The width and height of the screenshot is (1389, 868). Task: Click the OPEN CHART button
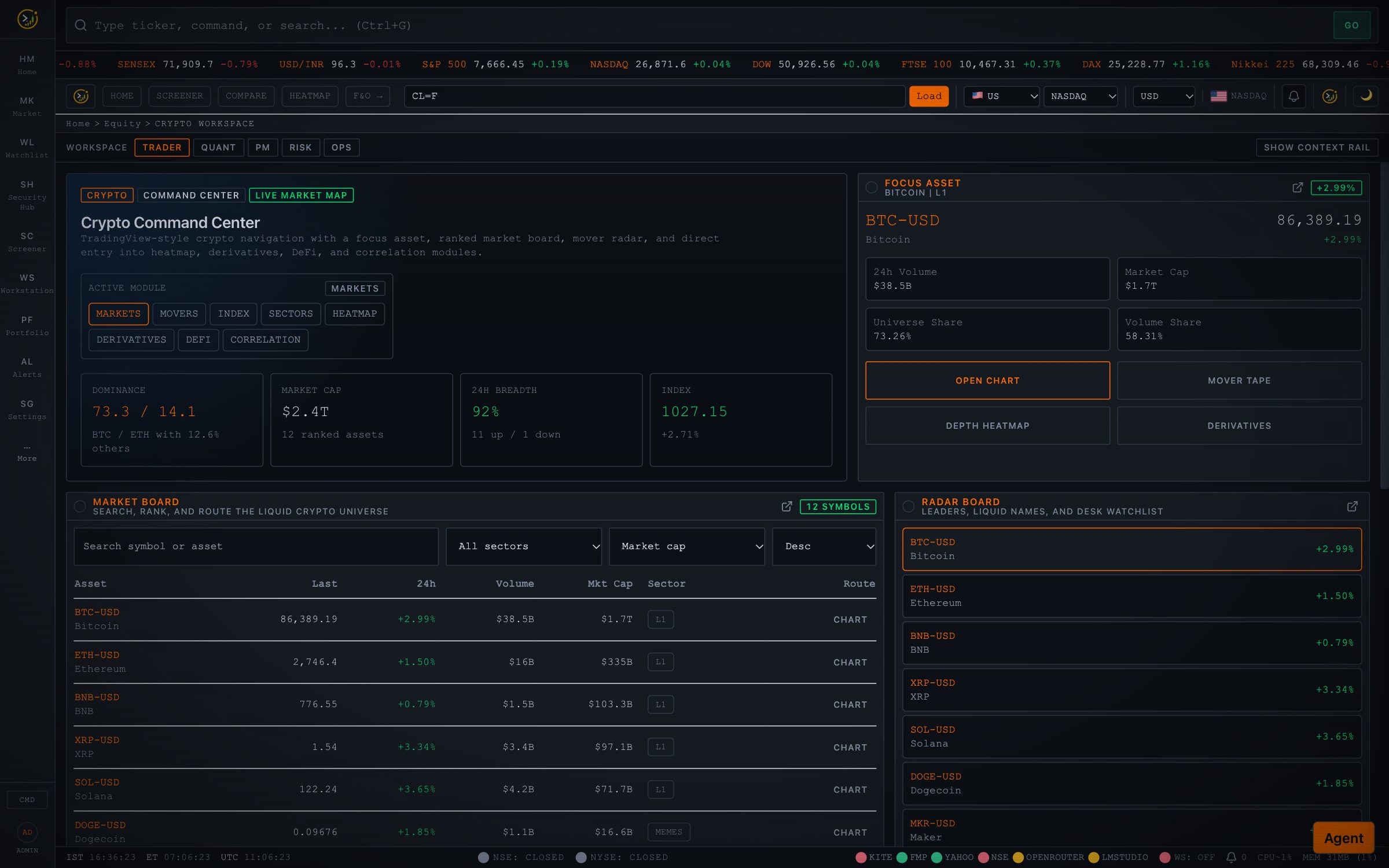[x=987, y=381]
